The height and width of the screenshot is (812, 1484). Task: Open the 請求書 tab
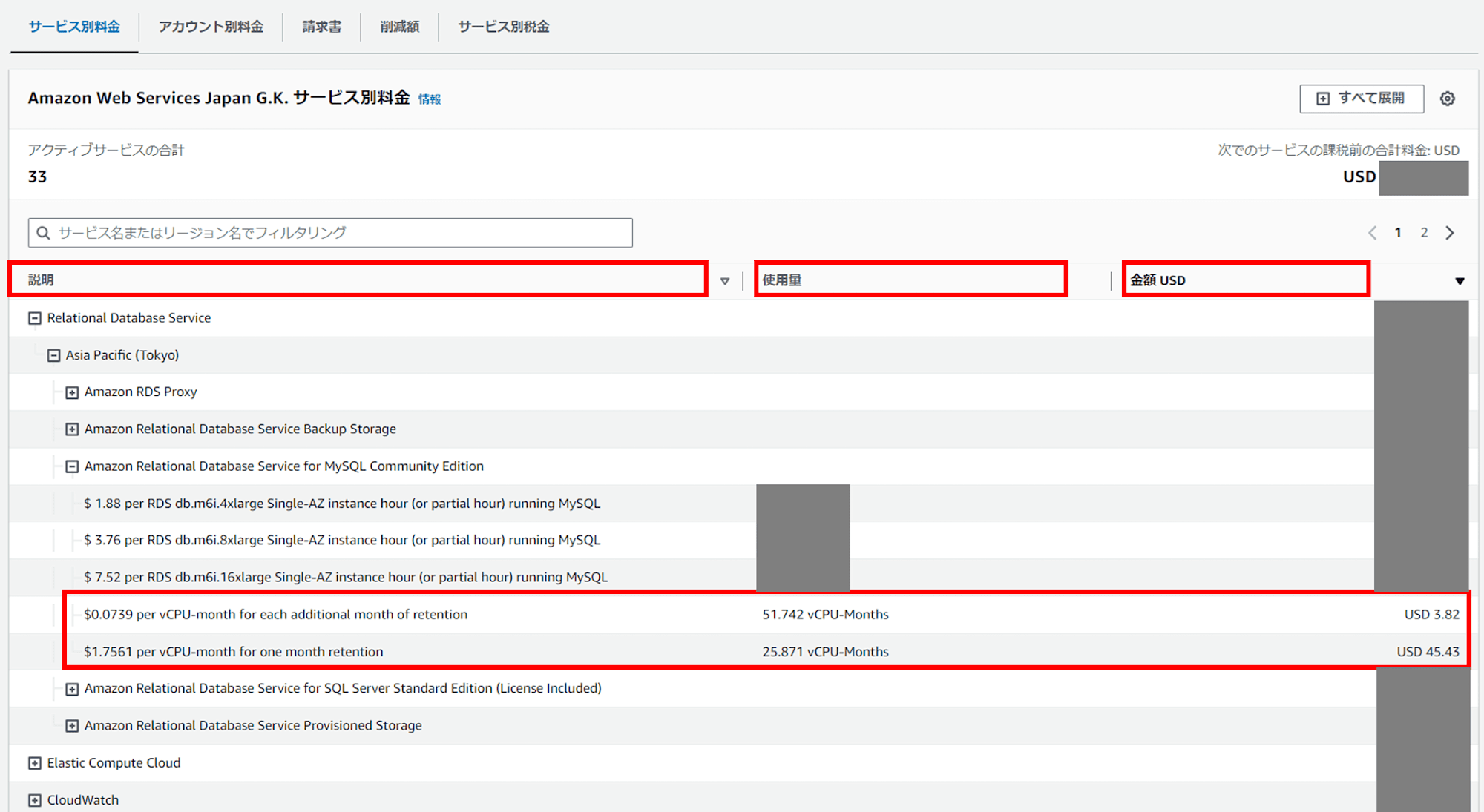tap(322, 27)
